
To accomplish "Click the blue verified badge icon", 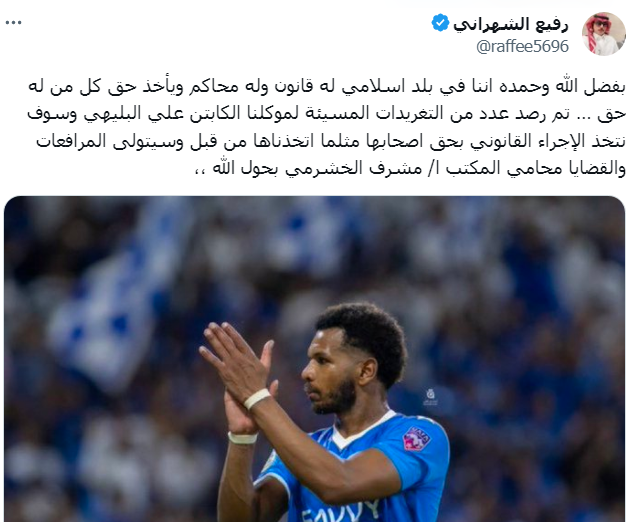I will point(440,23).
